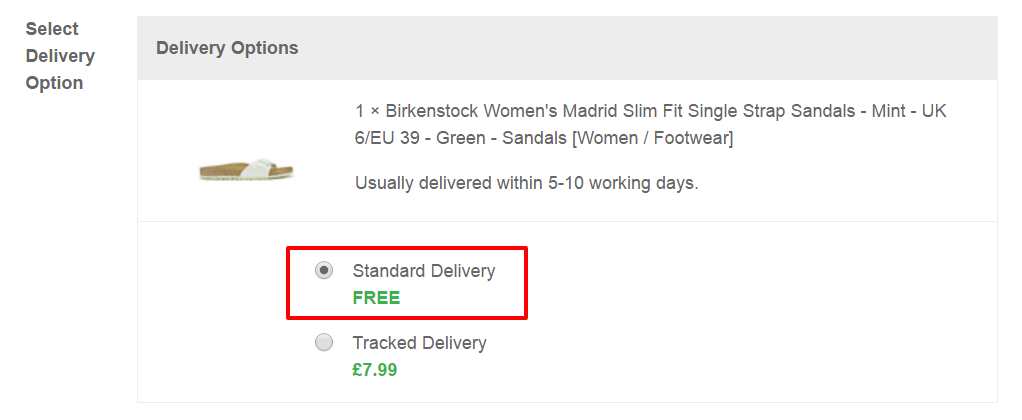Click 'Mint - UK' in the product title
1022x420 pixels.
click(x=909, y=112)
